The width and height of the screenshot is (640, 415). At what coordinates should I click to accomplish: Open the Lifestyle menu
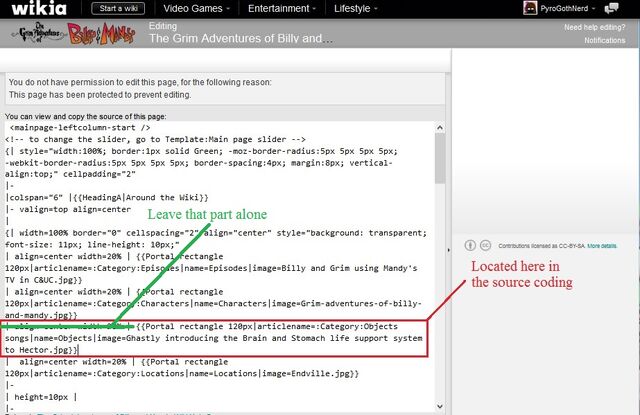(x=356, y=9)
